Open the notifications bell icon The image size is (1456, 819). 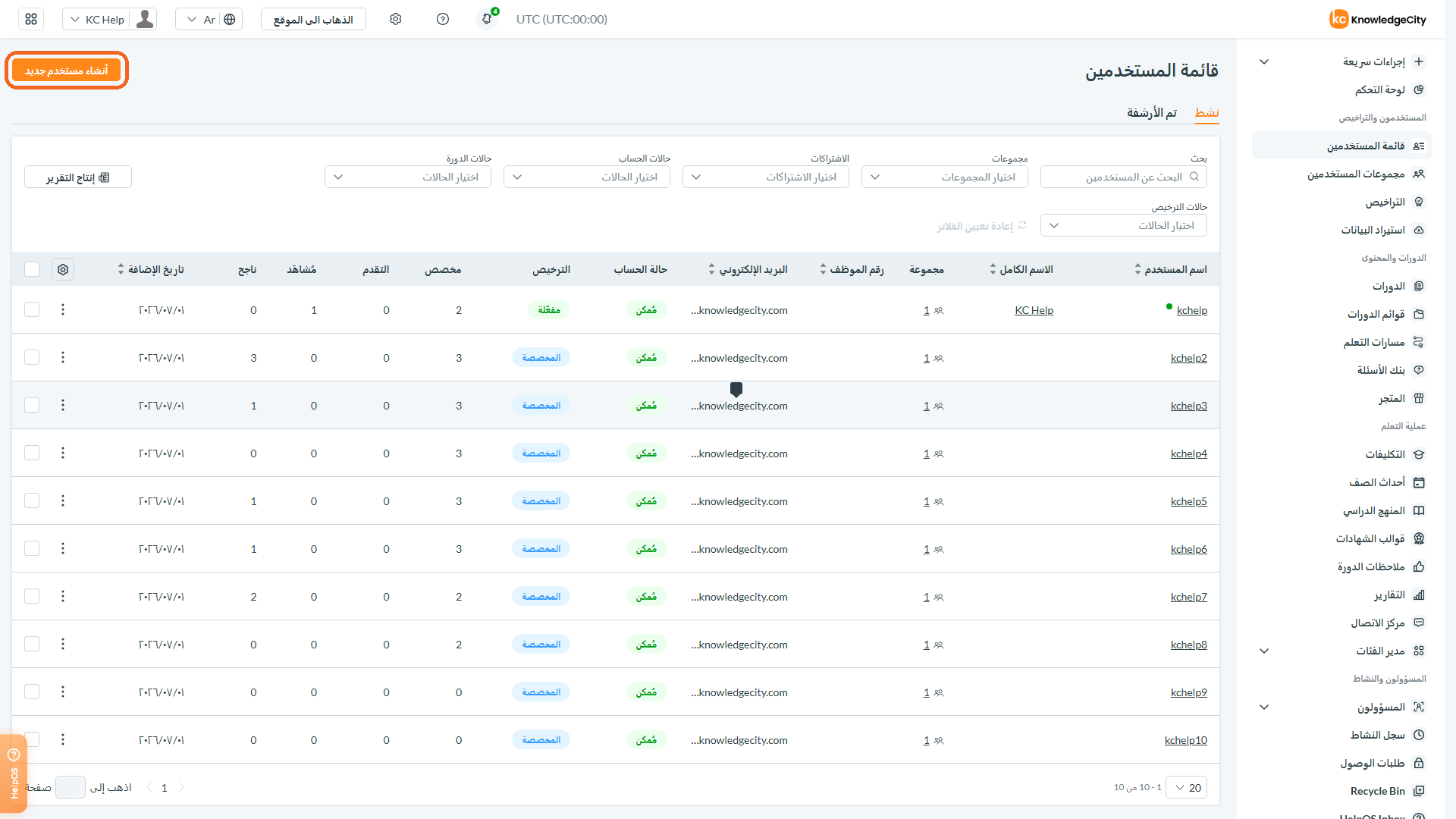pos(488,19)
